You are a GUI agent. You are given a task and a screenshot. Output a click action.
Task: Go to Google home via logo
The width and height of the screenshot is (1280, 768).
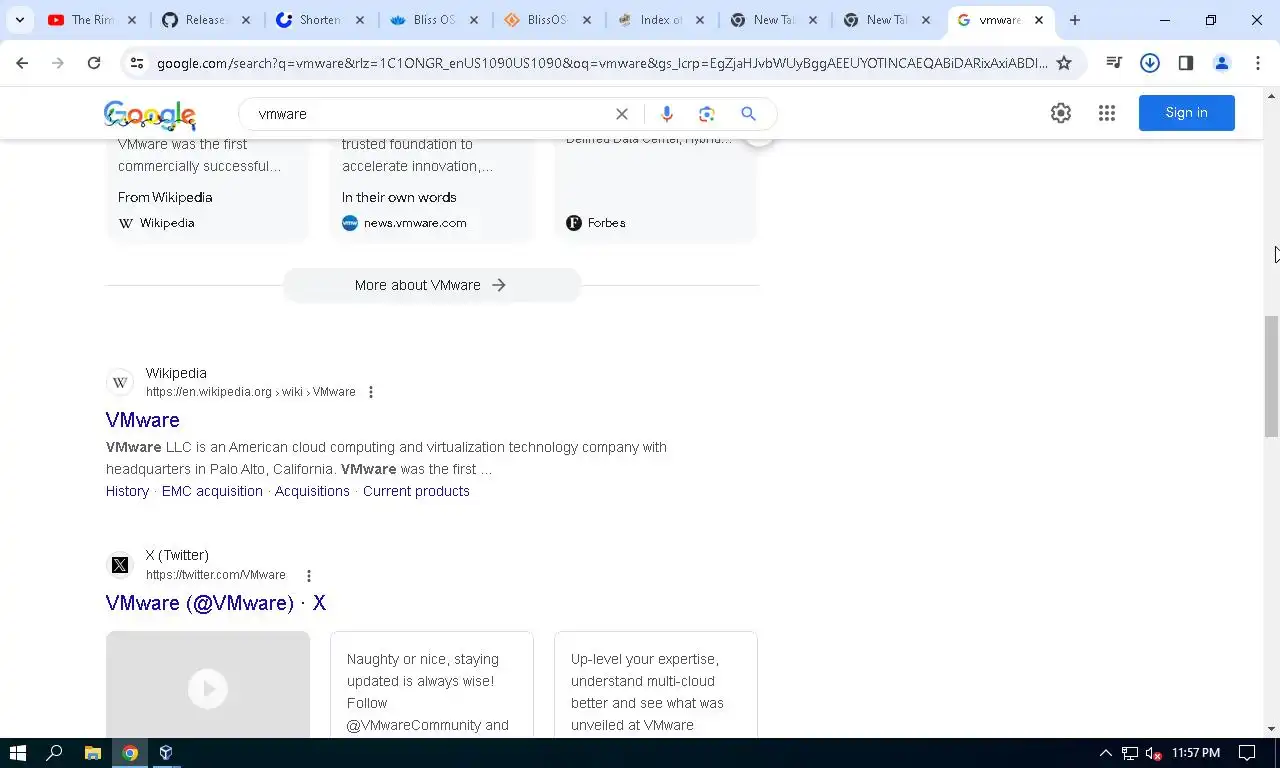click(150, 115)
